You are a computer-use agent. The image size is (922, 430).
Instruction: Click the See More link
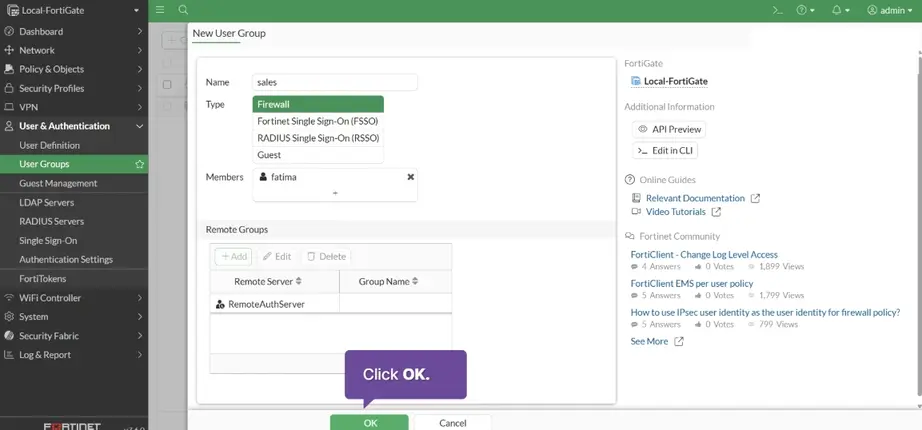tap(649, 341)
